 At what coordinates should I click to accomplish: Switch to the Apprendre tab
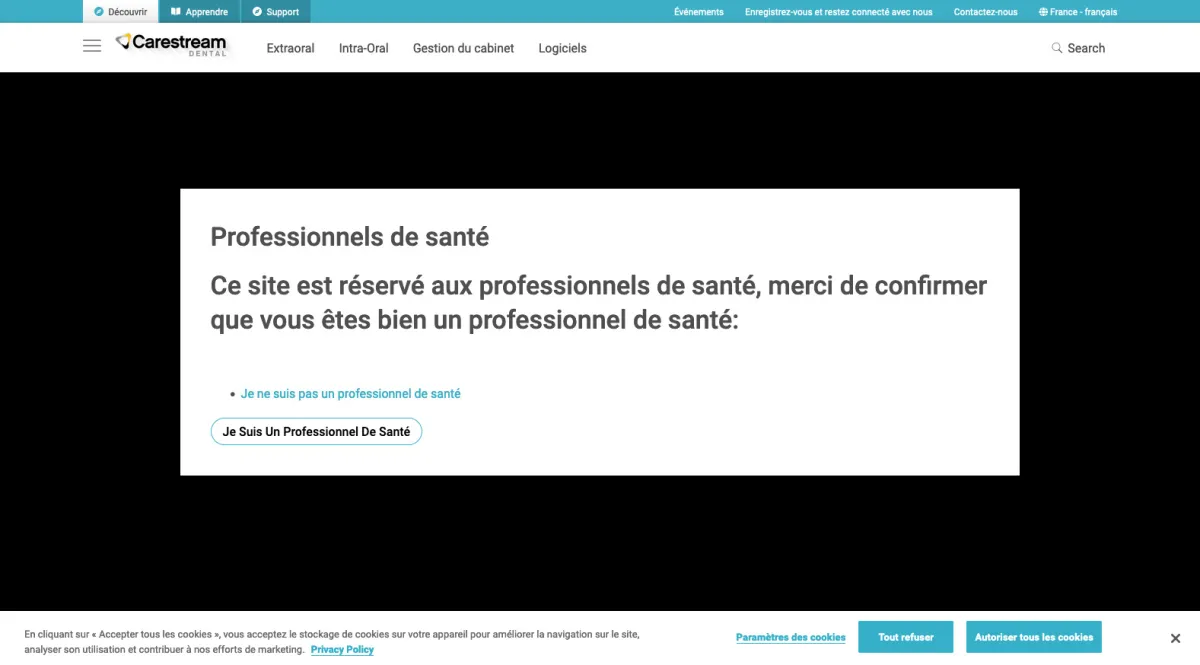coord(199,12)
